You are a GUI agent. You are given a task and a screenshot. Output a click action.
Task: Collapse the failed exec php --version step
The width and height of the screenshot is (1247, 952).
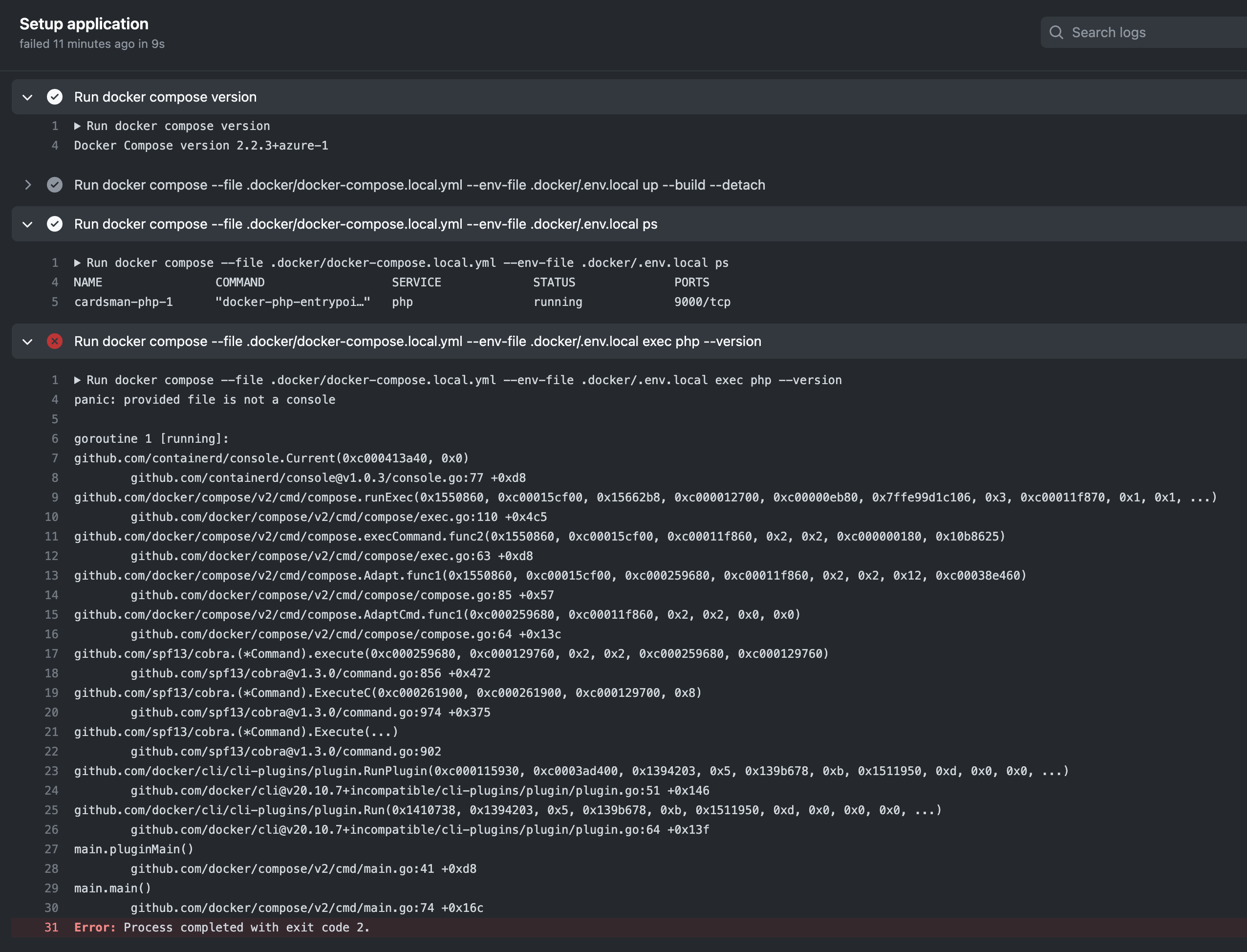(27, 341)
